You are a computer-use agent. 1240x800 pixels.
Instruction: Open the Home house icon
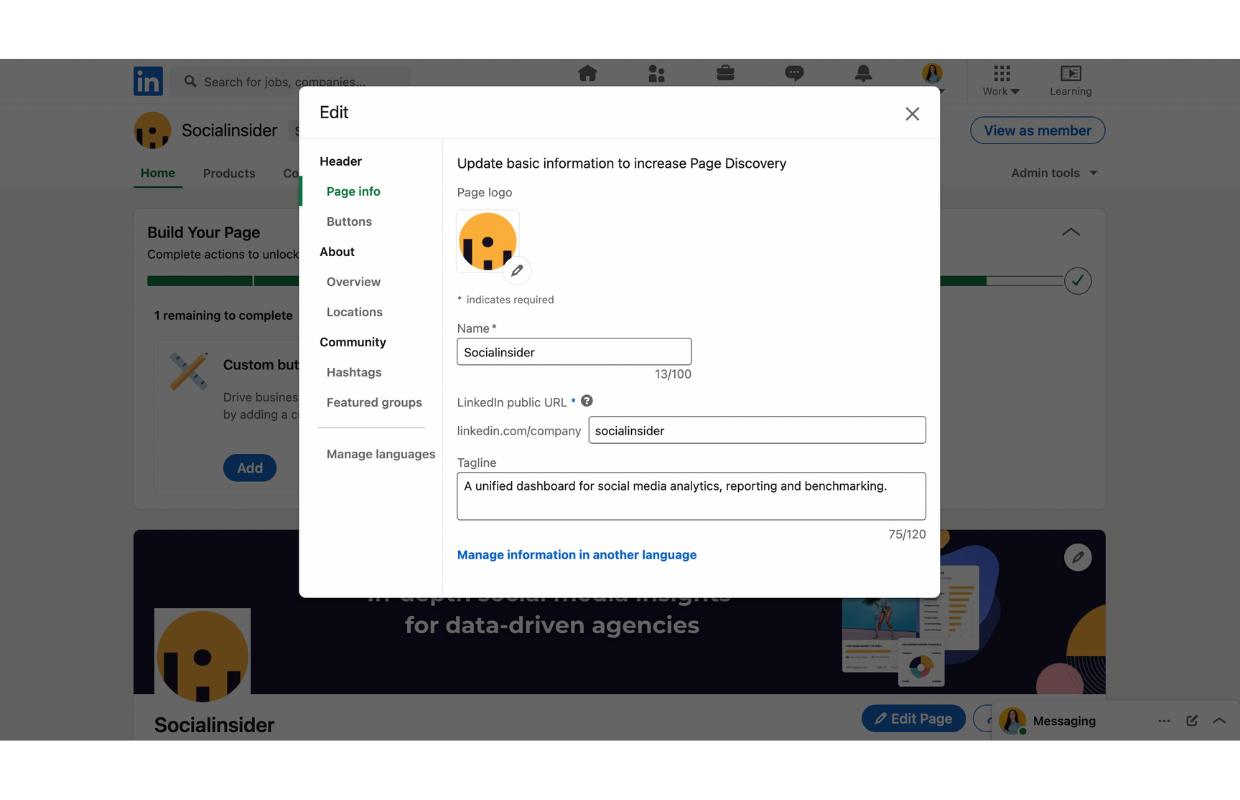pyautogui.click(x=588, y=73)
